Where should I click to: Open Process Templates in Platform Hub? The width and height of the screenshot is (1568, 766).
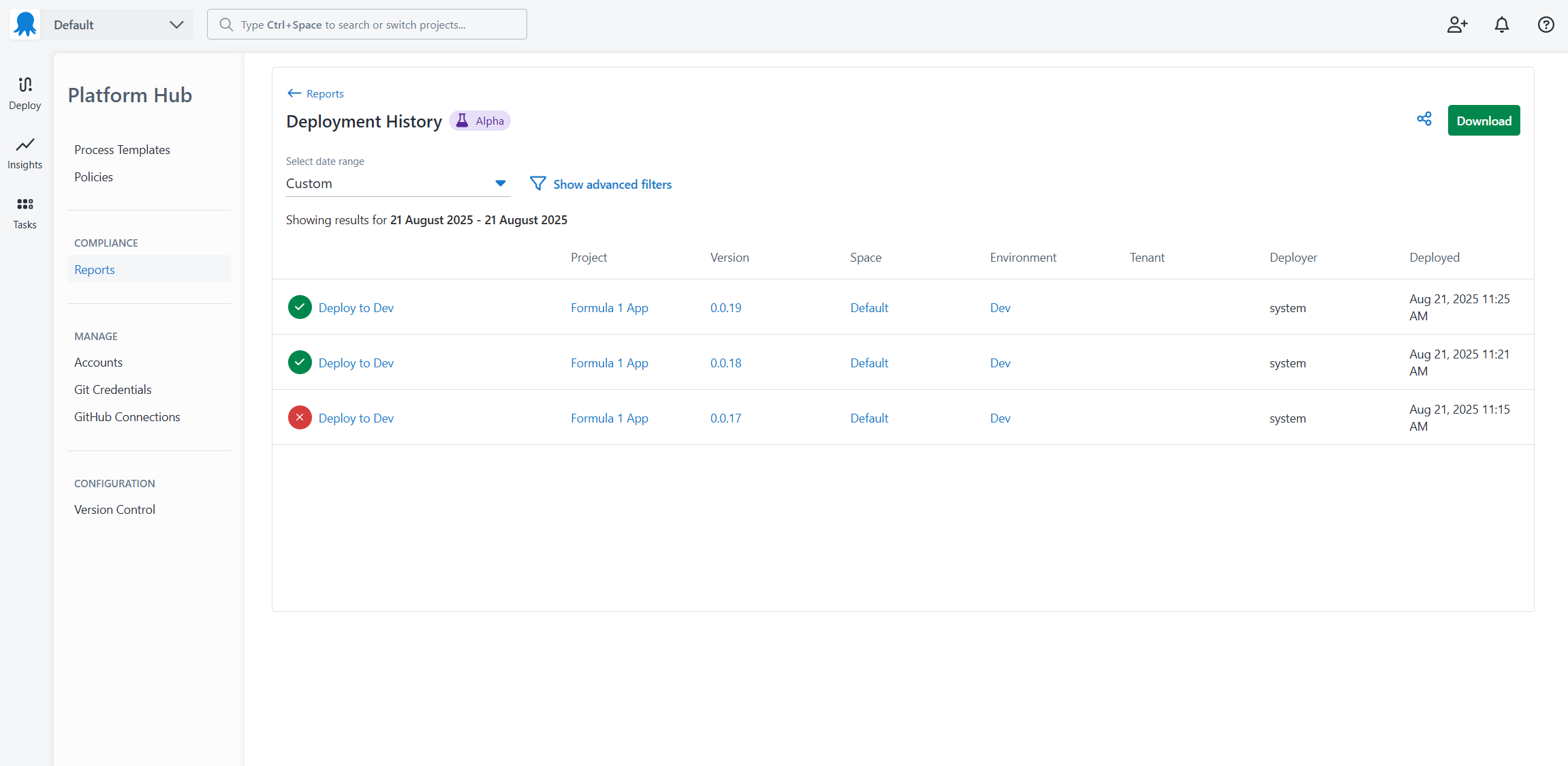point(122,150)
